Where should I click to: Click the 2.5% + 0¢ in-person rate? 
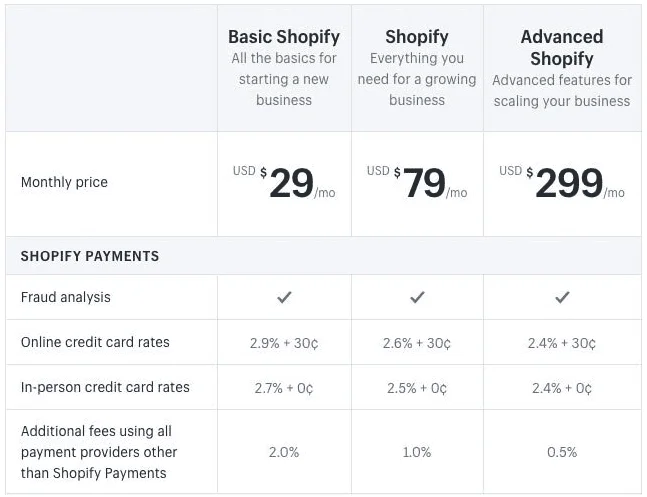pos(417,388)
